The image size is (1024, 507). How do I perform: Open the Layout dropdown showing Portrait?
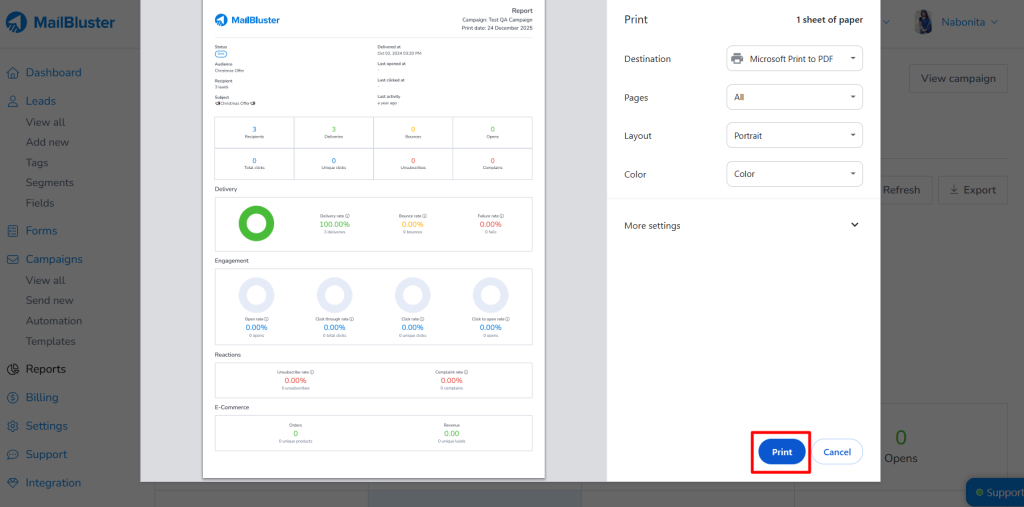pos(794,135)
